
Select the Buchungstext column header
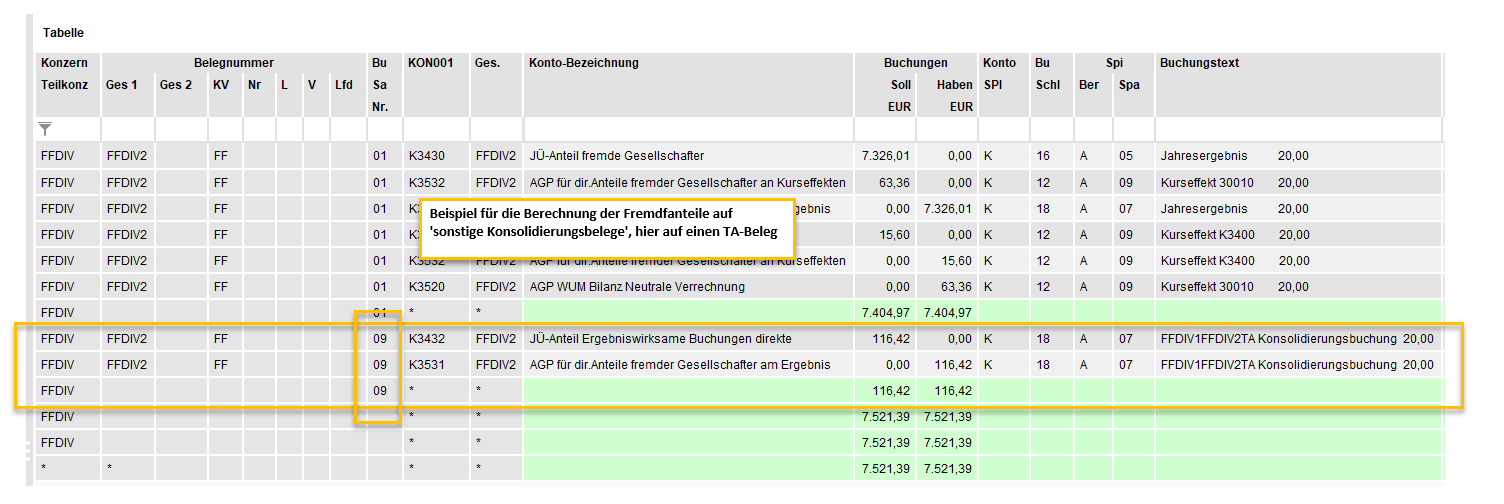coord(1199,63)
